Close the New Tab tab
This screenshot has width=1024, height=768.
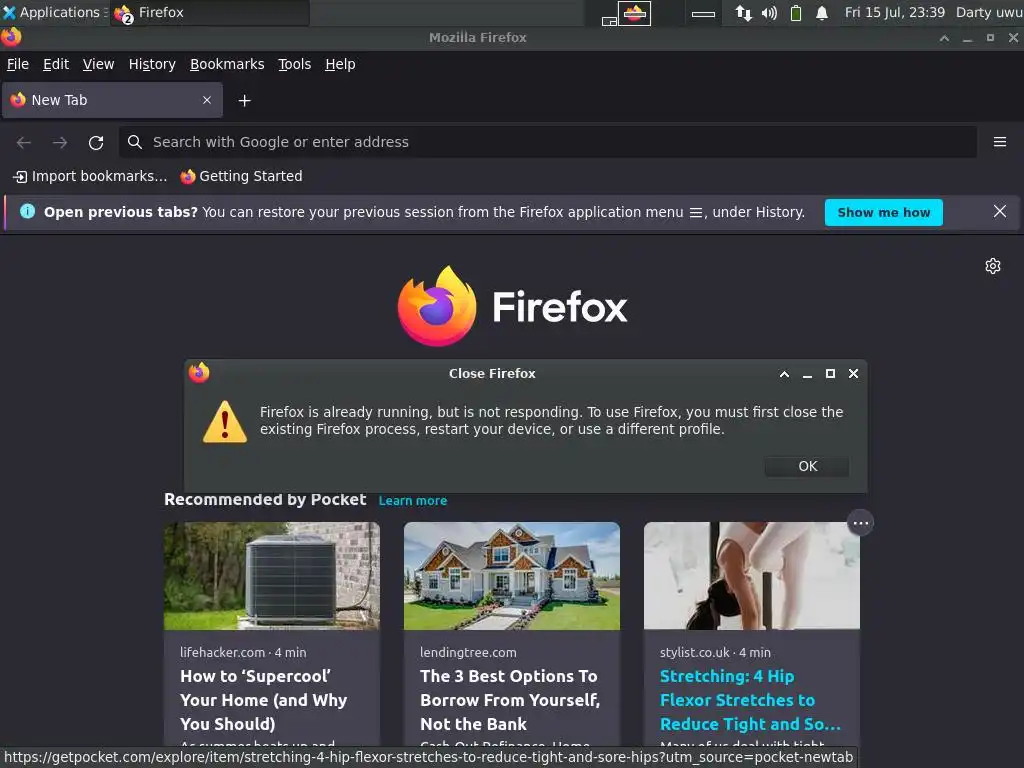(x=206, y=100)
